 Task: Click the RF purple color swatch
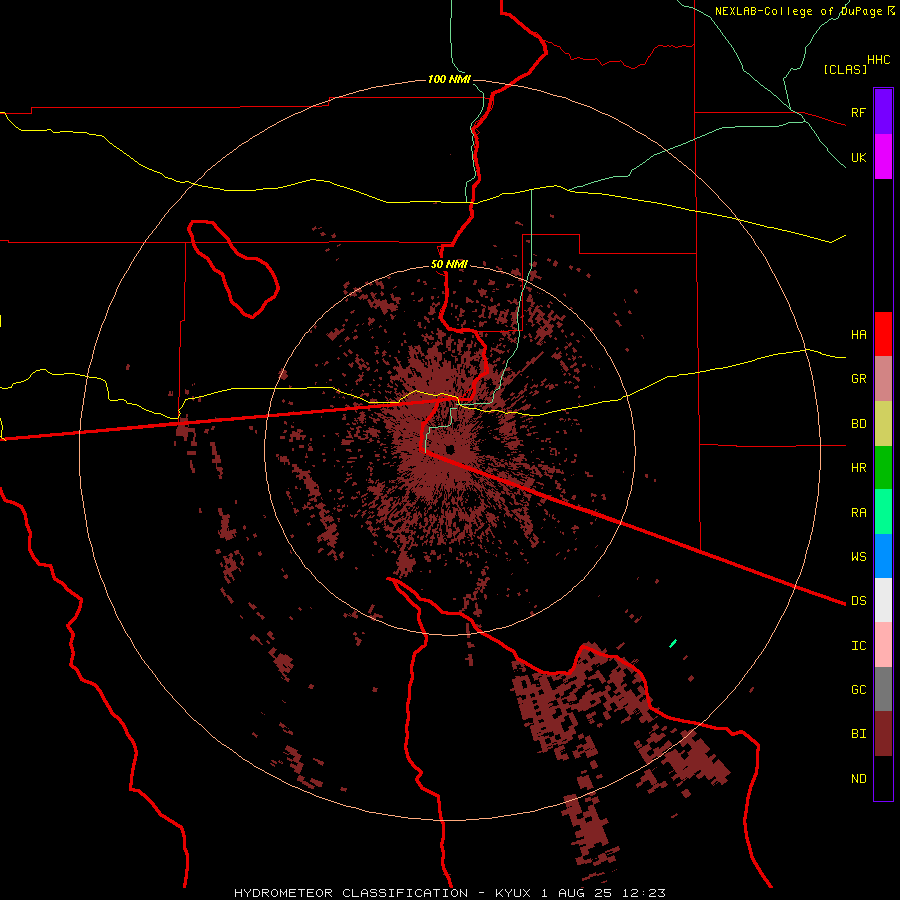coord(883,112)
